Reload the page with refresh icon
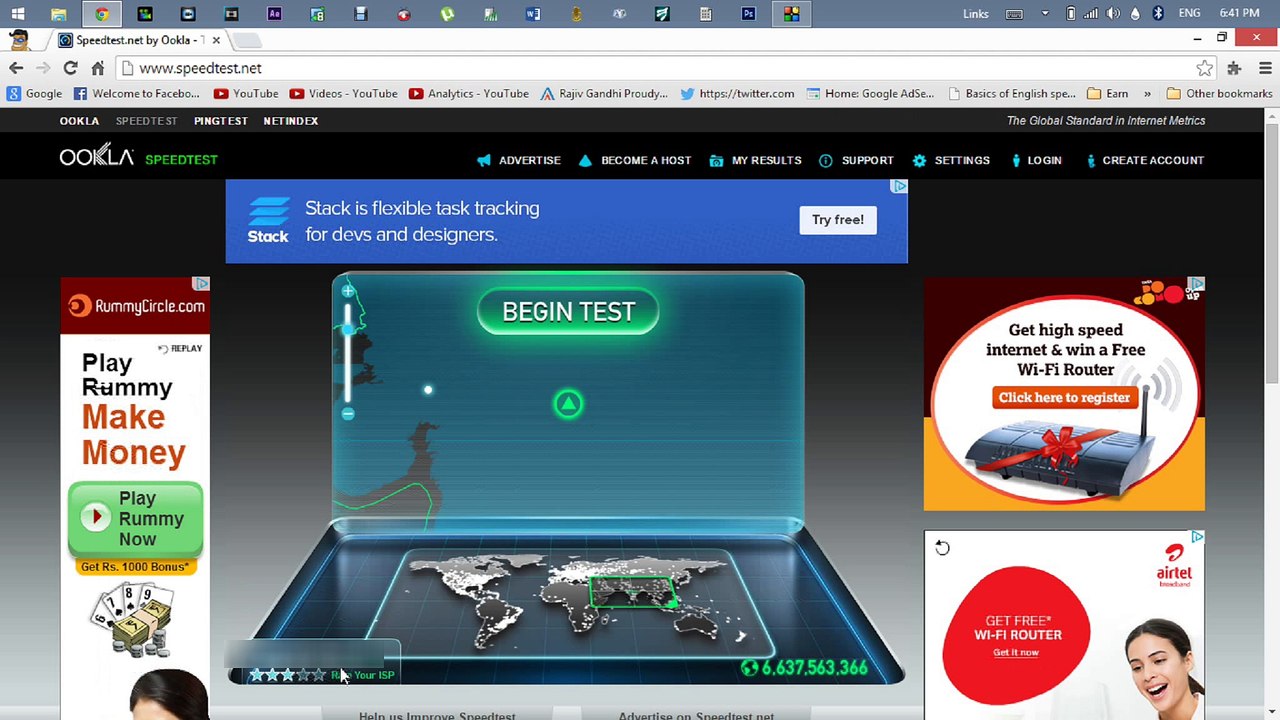This screenshot has width=1280, height=720. (x=70, y=68)
